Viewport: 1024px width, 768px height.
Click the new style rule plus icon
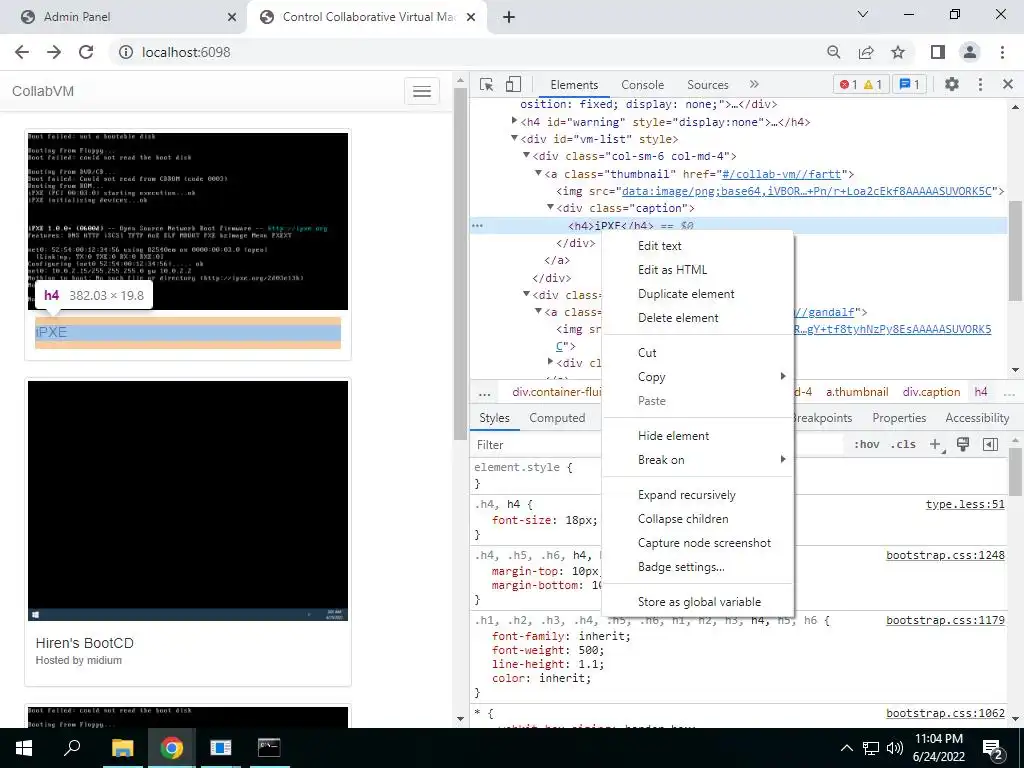coord(936,445)
